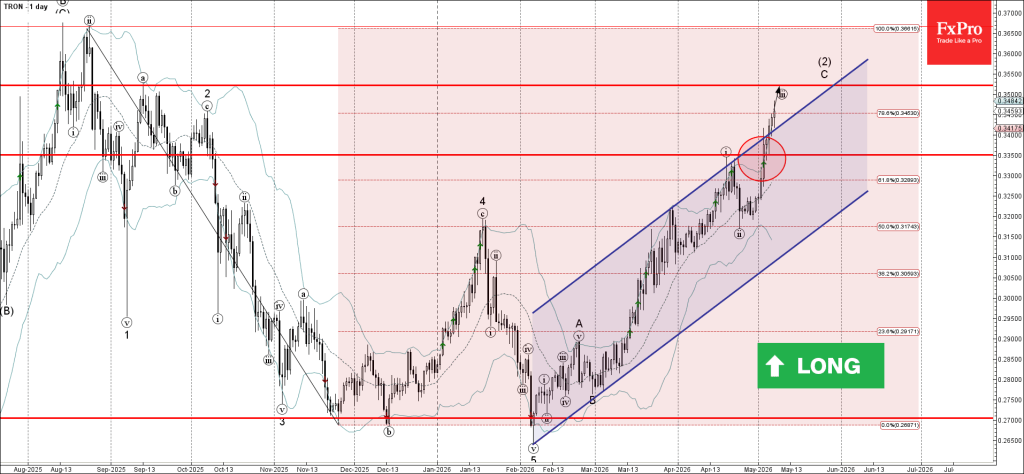Click the wave 4 label at January peak

pyautogui.click(x=483, y=202)
